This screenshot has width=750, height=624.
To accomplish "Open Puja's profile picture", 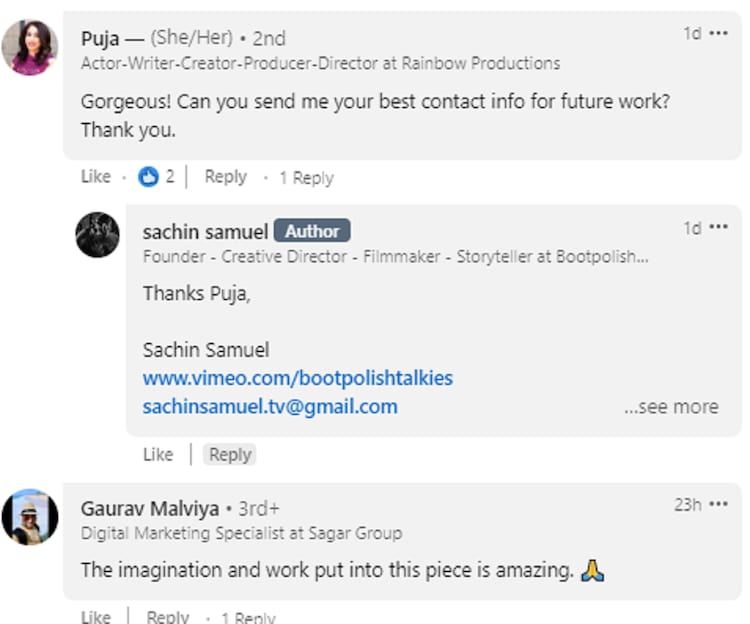I will (30, 47).
